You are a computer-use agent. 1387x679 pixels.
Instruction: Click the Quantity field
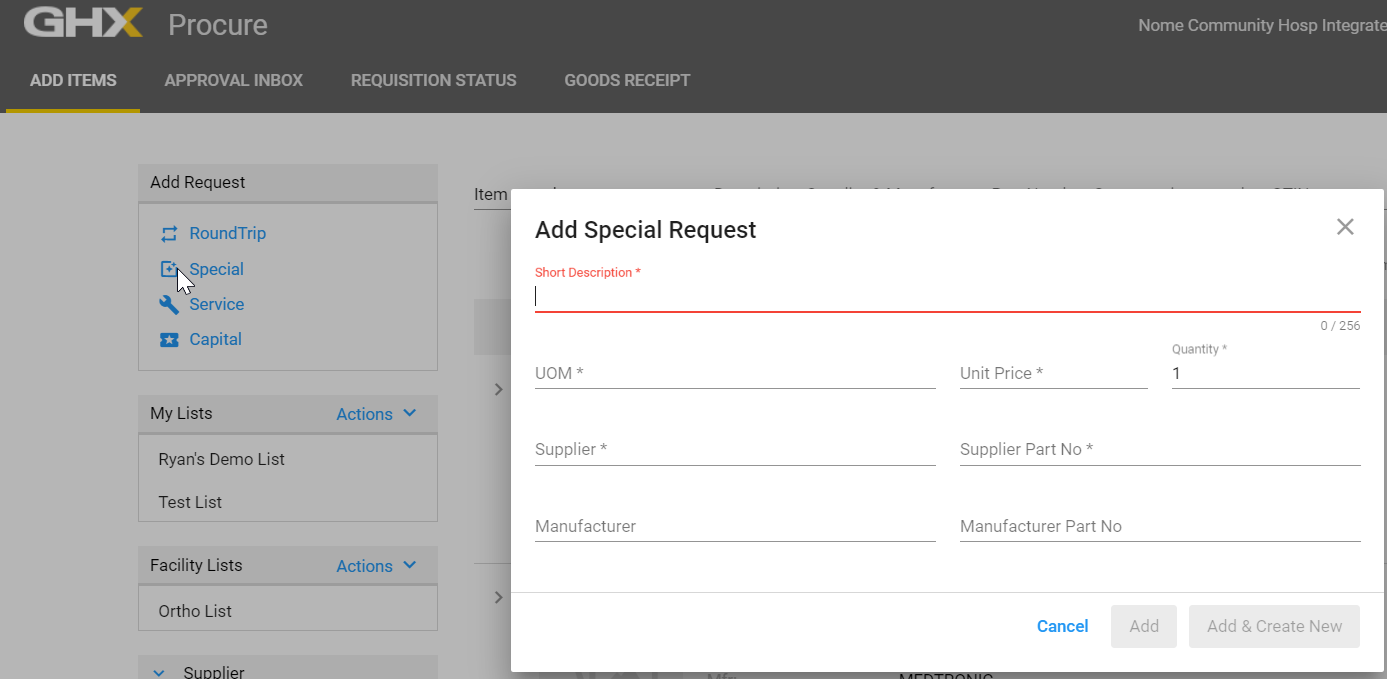click(1266, 373)
